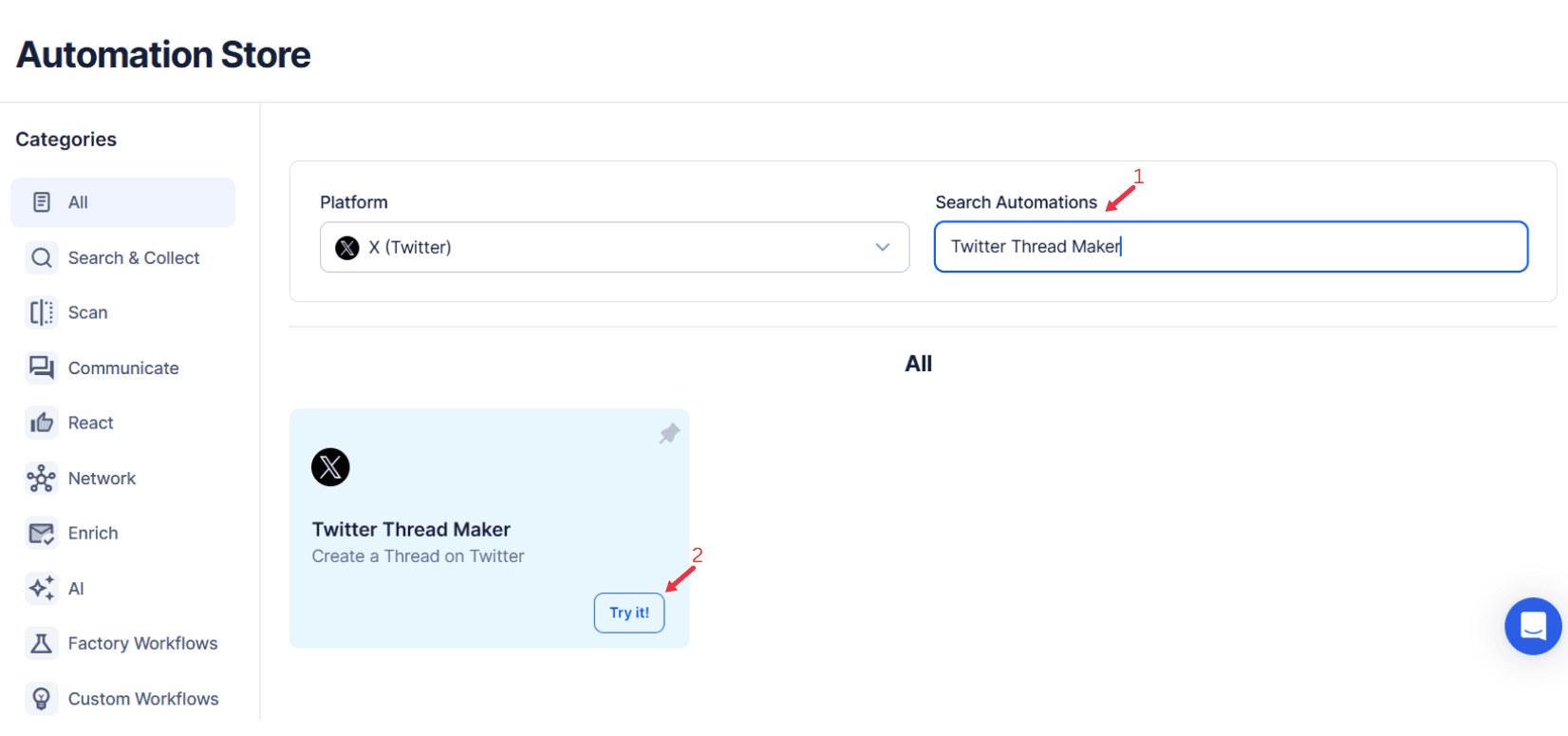Screen dimensions: 1568x736
Task: Open the chat support bubble
Action: pyautogui.click(x=1534, y=626)
